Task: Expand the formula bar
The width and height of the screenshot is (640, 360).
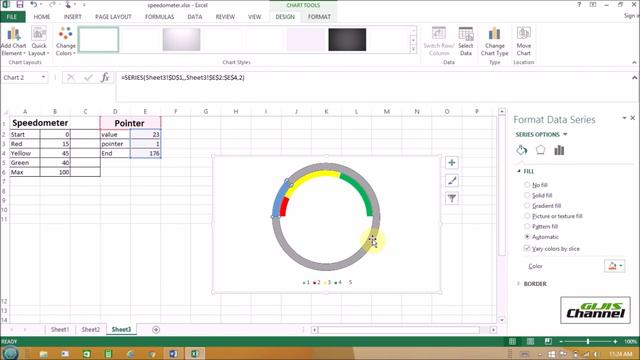Action: [x=634, y=78]
